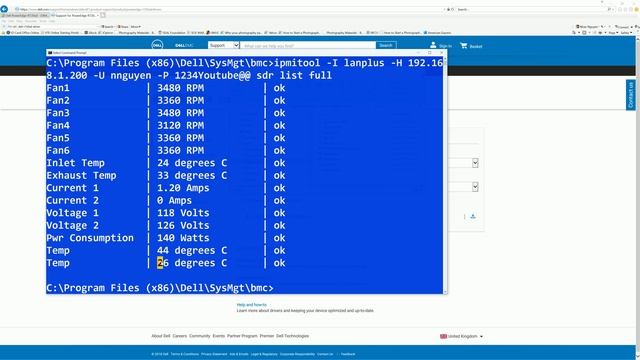Open the About Dell footer link
Image resolution: width=640 pixels, height=360 pixels.
(x=160, y=336)
